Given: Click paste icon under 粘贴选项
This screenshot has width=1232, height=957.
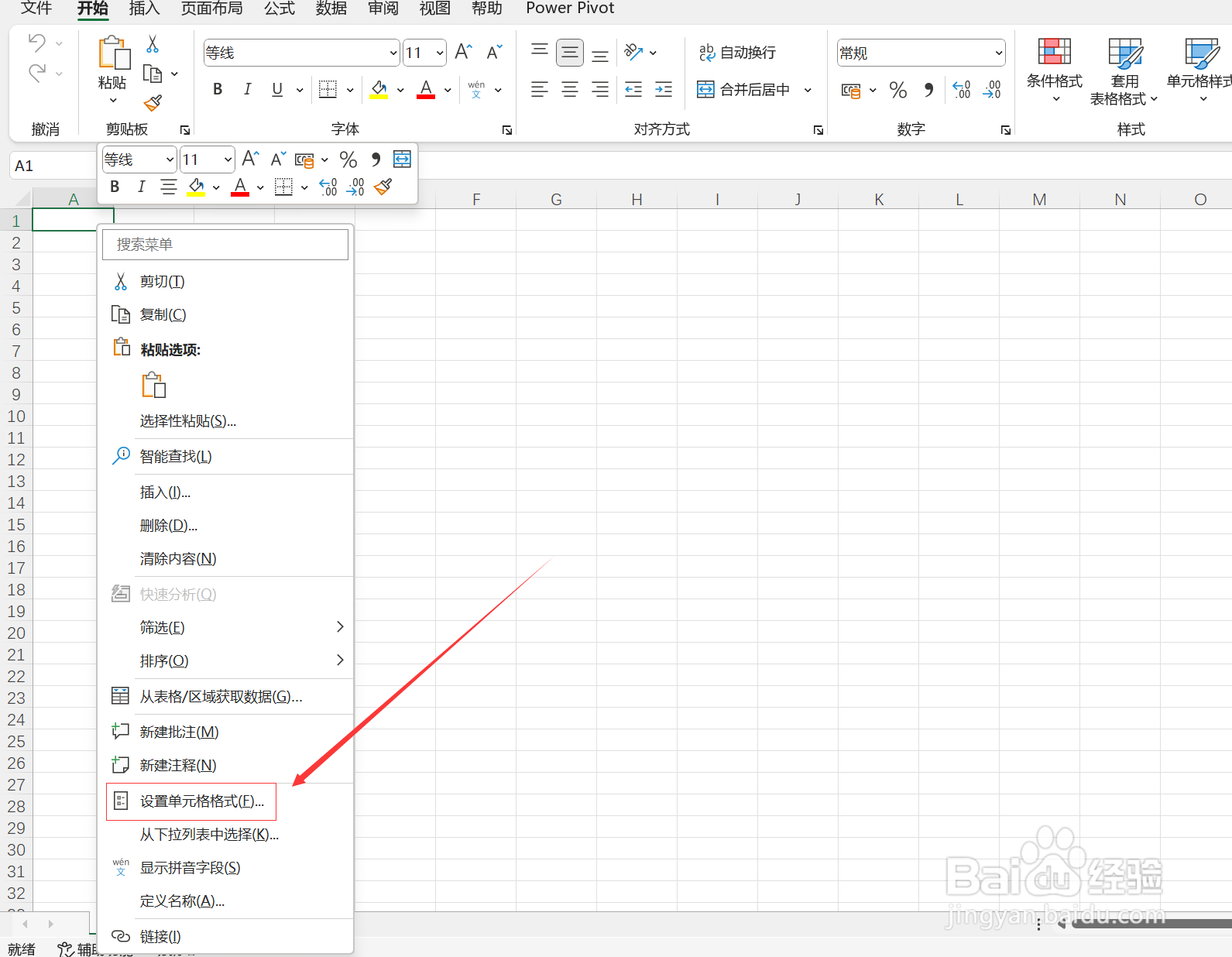Looking at the screenshot, I should coord(153,385).
